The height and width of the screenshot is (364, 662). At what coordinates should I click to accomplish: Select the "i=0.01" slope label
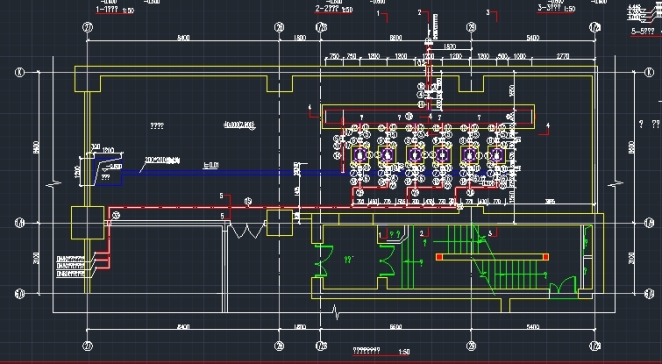click(211, 166)
